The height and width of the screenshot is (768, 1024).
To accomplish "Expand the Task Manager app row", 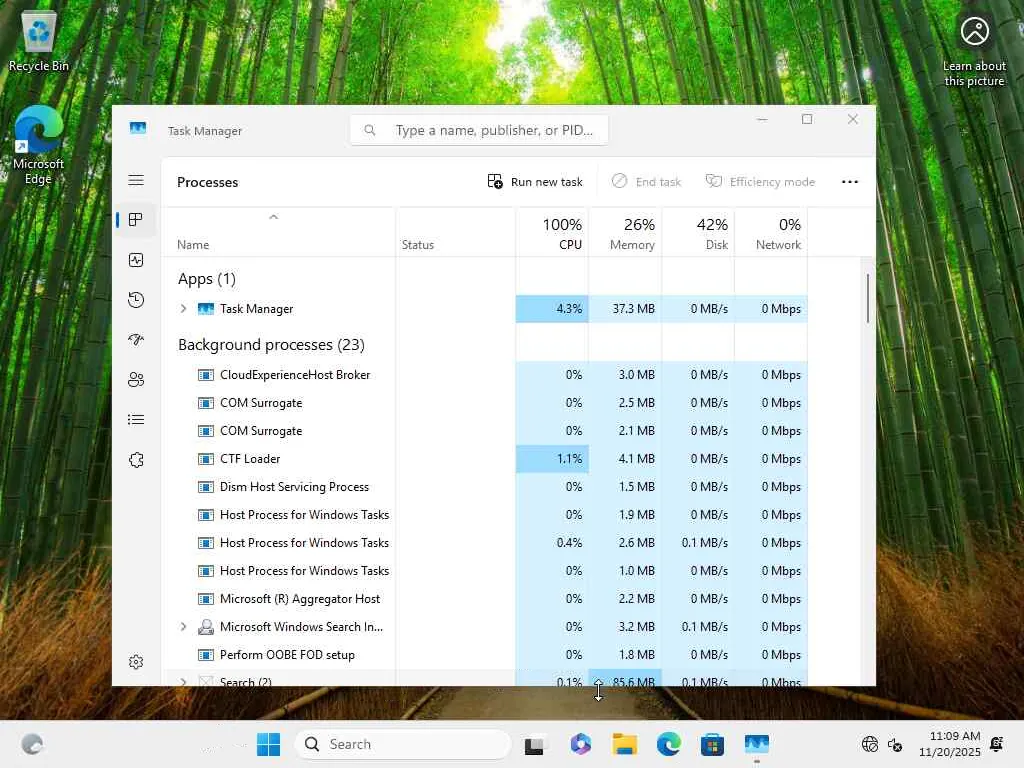I will pyautogui.click(x=184, y=308).
